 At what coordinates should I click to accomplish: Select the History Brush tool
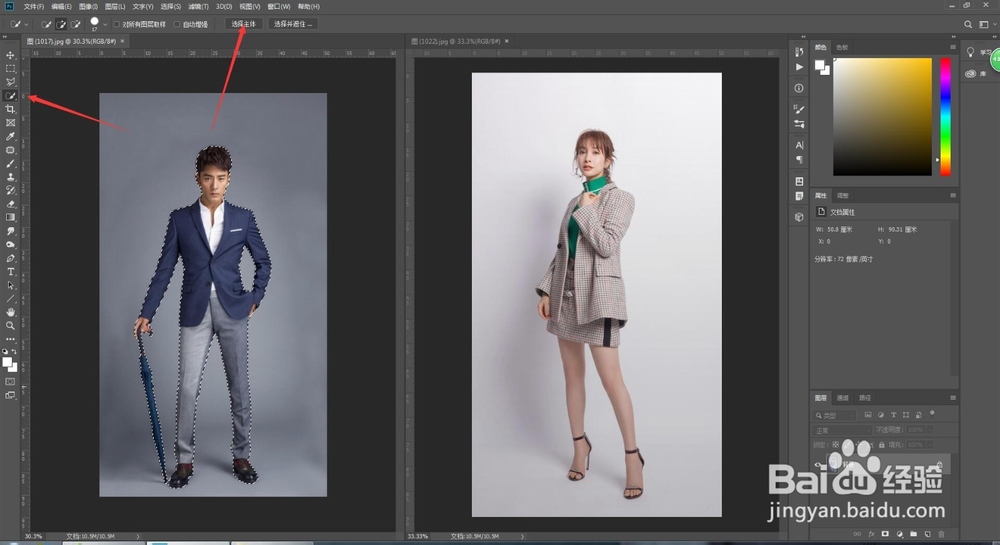click(x=10, y=191)
